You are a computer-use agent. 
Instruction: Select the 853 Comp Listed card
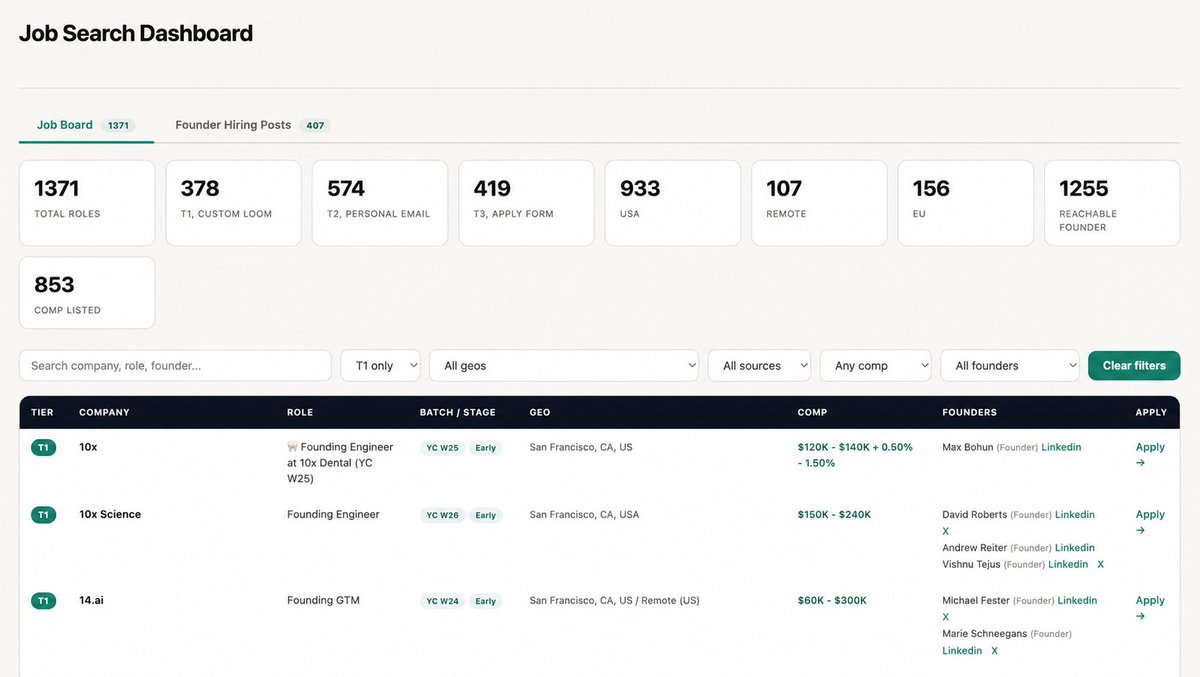87,293
